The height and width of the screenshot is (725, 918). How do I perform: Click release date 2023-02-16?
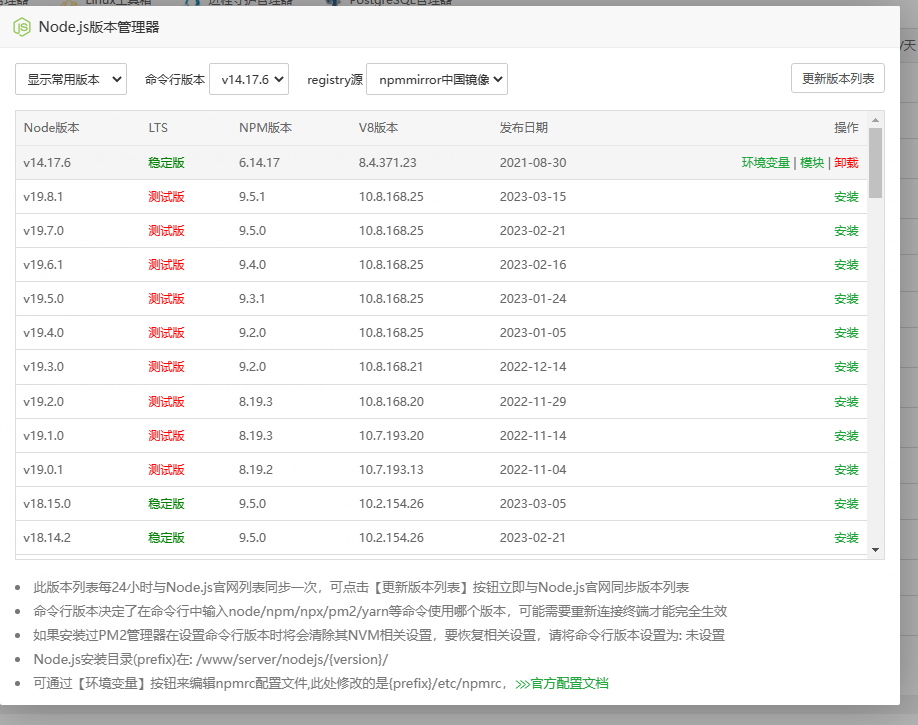tap(533, 265)
